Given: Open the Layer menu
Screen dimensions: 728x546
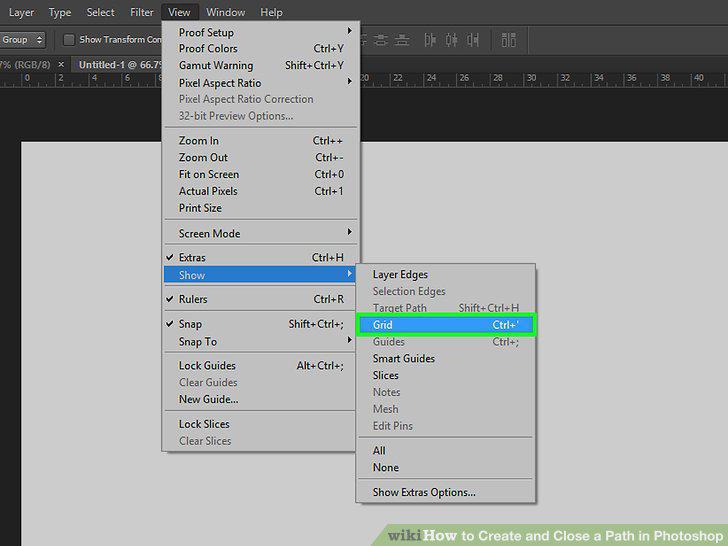Looking at the screenshot, I should [x=21, y=13].
